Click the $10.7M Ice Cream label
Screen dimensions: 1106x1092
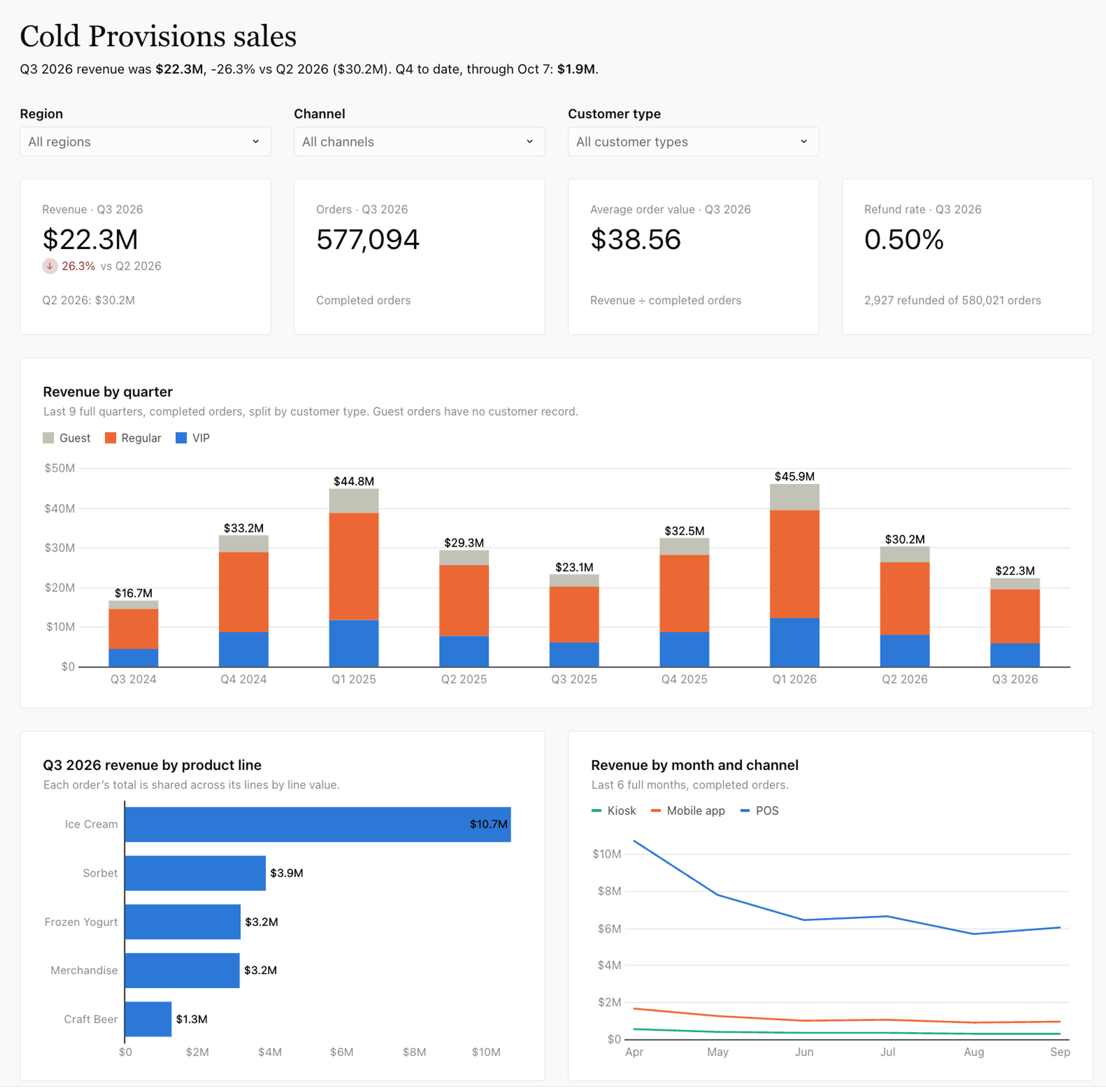488,825
